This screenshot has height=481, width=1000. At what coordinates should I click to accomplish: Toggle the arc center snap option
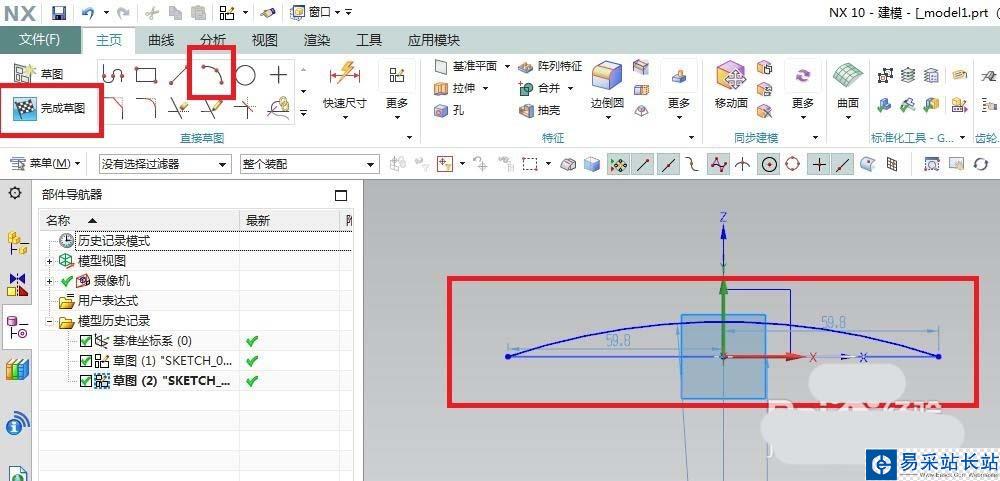pos(769,165)
